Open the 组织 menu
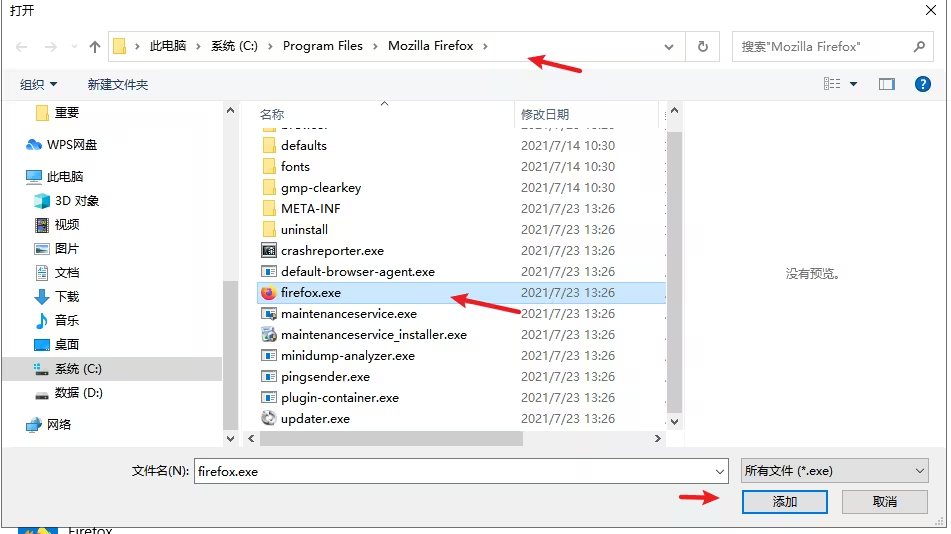The height and width of the screenshot is (534, 951). (x=39, y=85)
